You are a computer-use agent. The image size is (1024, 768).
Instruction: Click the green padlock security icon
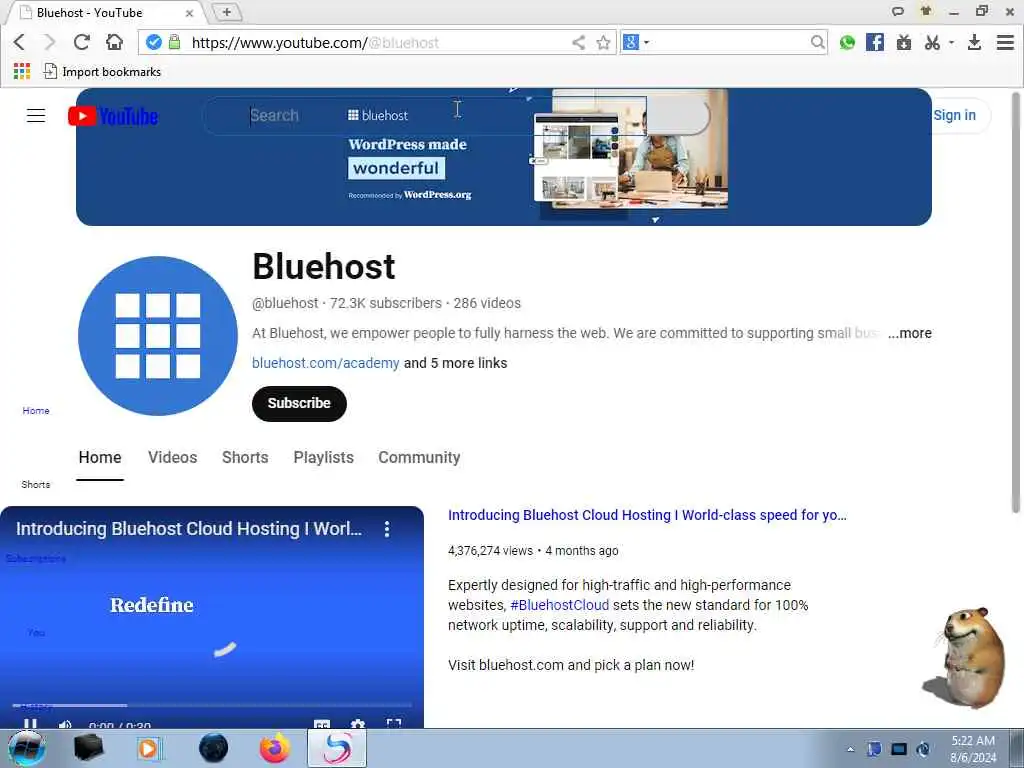pos(174,42)
